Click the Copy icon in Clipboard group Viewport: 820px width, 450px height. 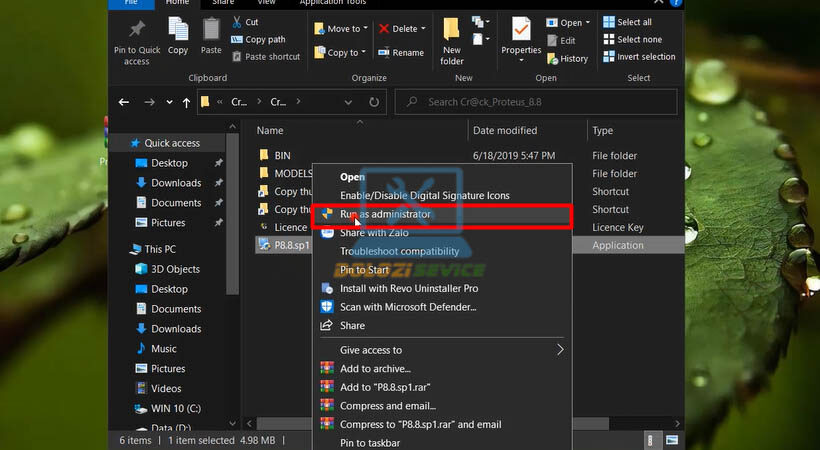pyautogui.click(x=178, y=36)
